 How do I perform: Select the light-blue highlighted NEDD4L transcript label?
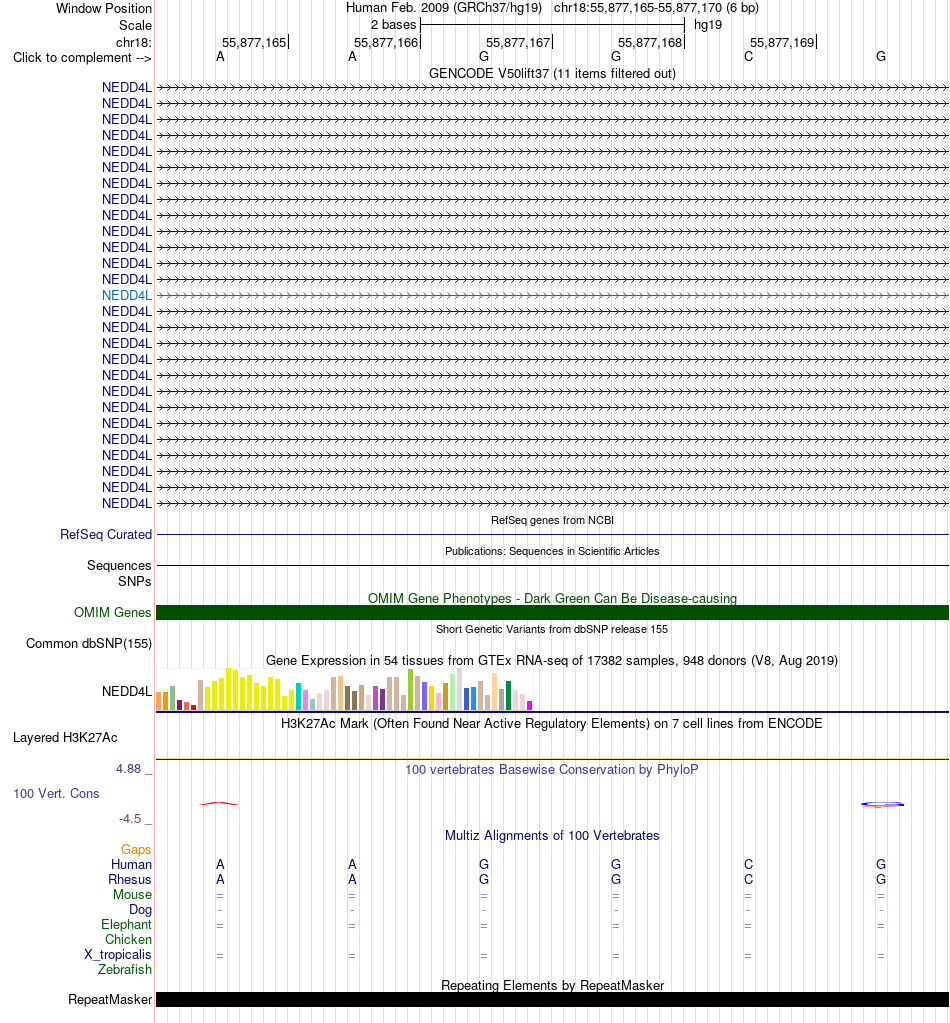[127, 295]
